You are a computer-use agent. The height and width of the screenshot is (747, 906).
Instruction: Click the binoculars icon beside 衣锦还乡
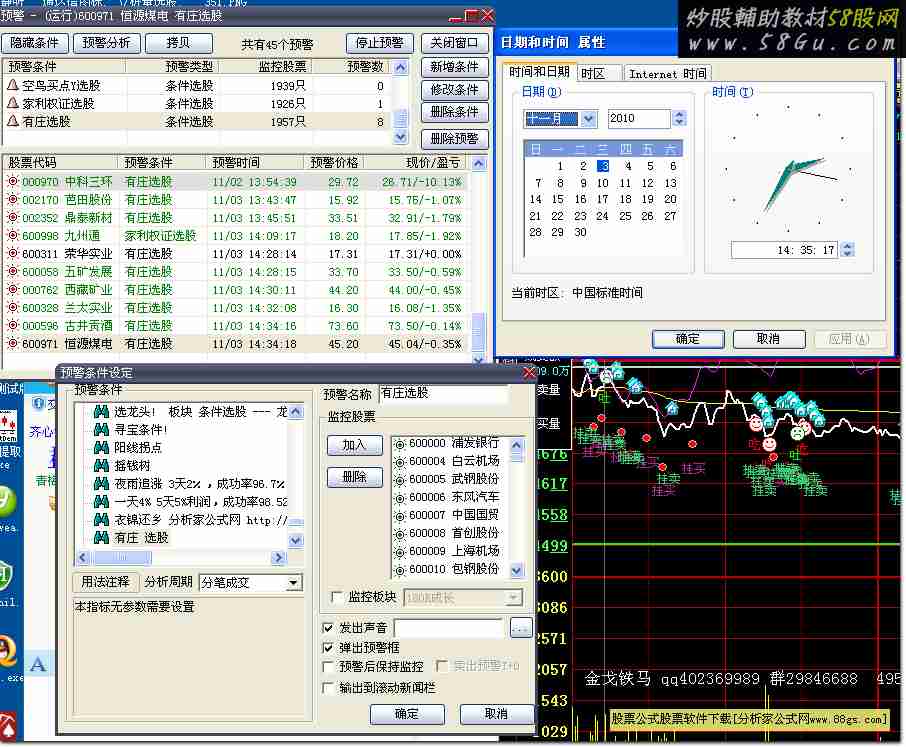(101, 519)
